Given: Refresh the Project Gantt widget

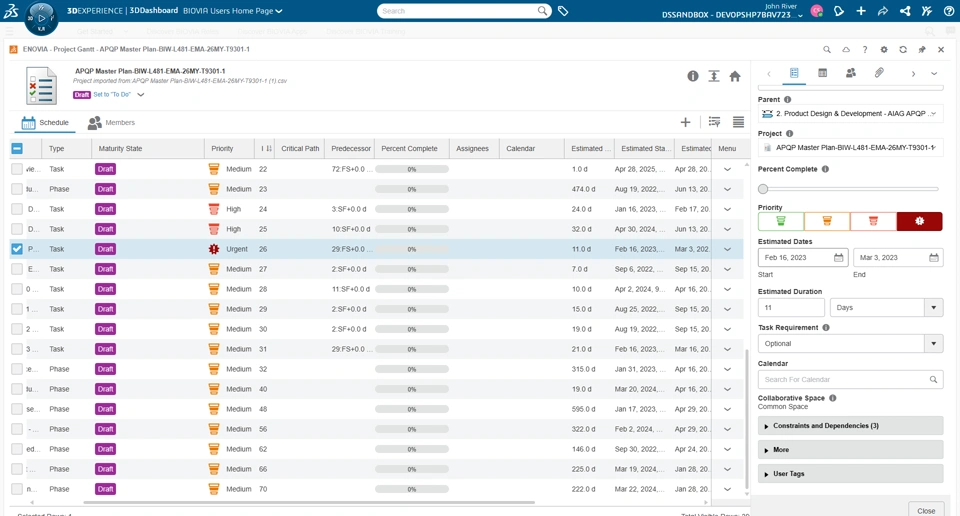Looking at the screenshot, I should (902, 50).
